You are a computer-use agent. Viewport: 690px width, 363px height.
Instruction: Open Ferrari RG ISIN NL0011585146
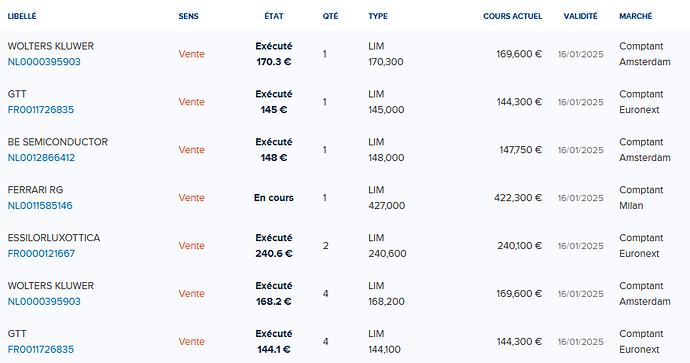[x=40, y=206]
